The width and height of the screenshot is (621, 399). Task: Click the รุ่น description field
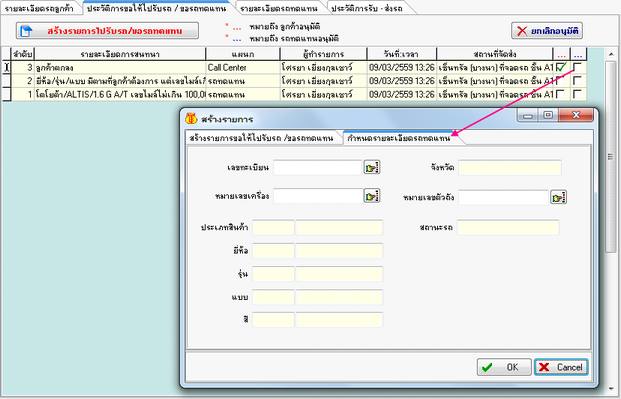click(339, 274)
